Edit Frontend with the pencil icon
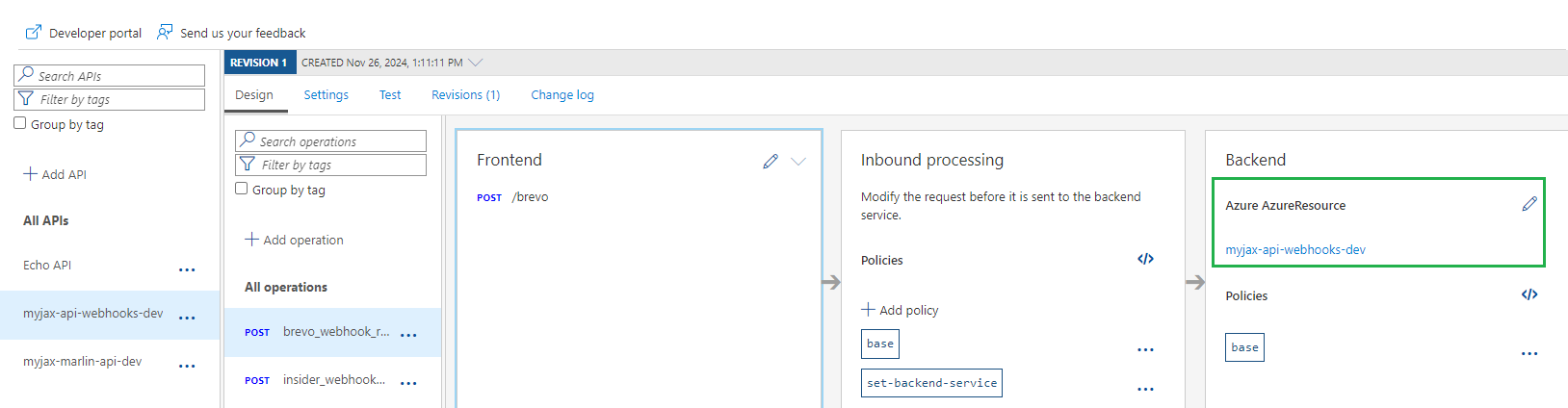This screenshot has width=1568, height=408. (771, 161)
